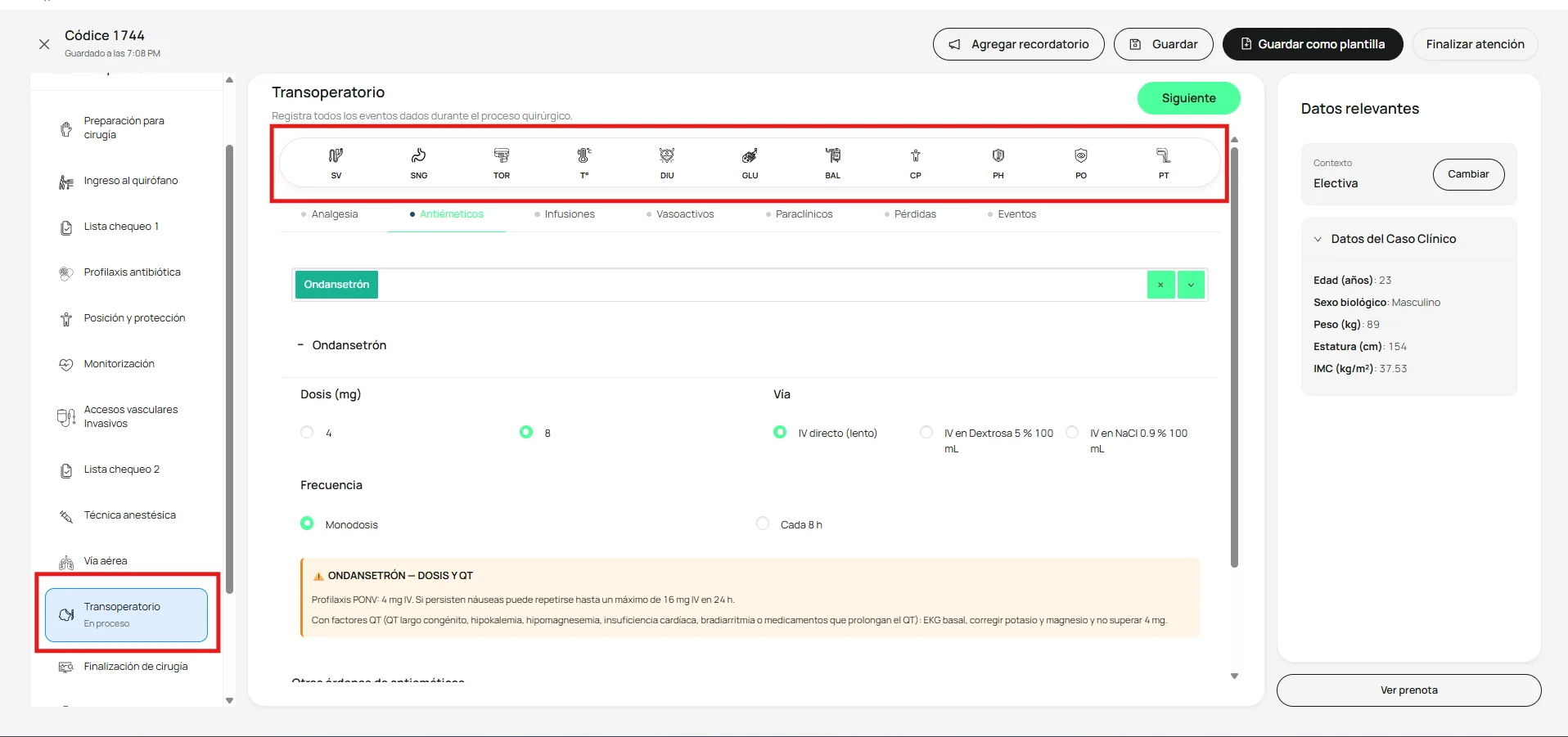Click the Preparación para cirugía sidebar icon
1568x737 pixels.
(66, 128)
